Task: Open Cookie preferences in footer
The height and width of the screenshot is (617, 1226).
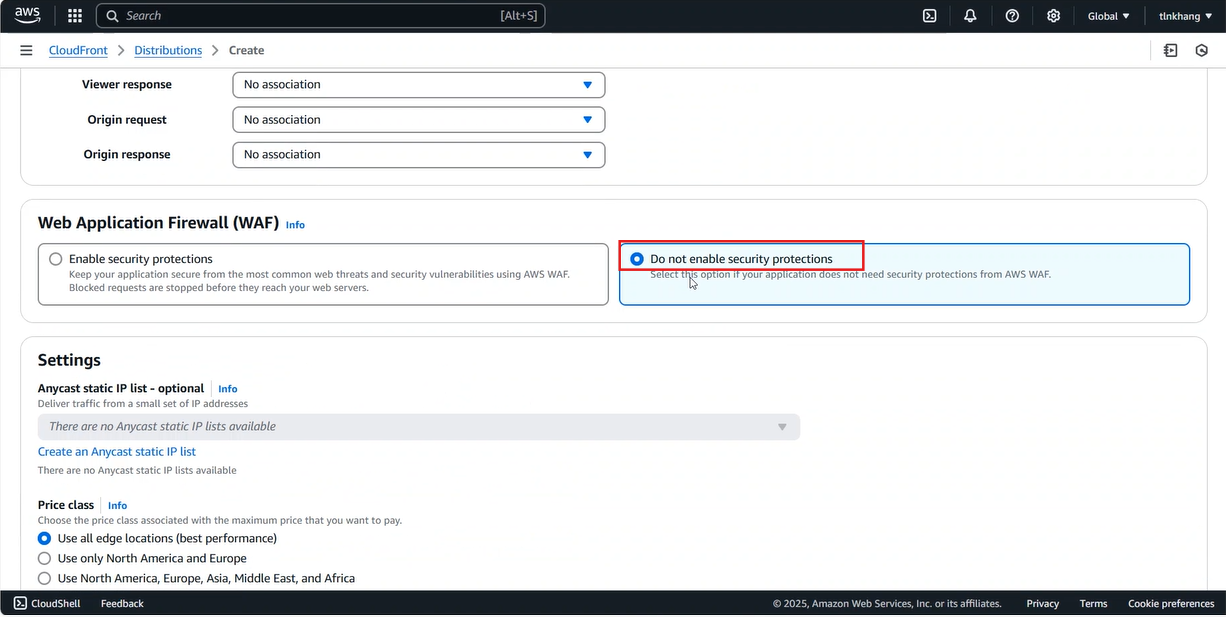Action: [1171, 603]
